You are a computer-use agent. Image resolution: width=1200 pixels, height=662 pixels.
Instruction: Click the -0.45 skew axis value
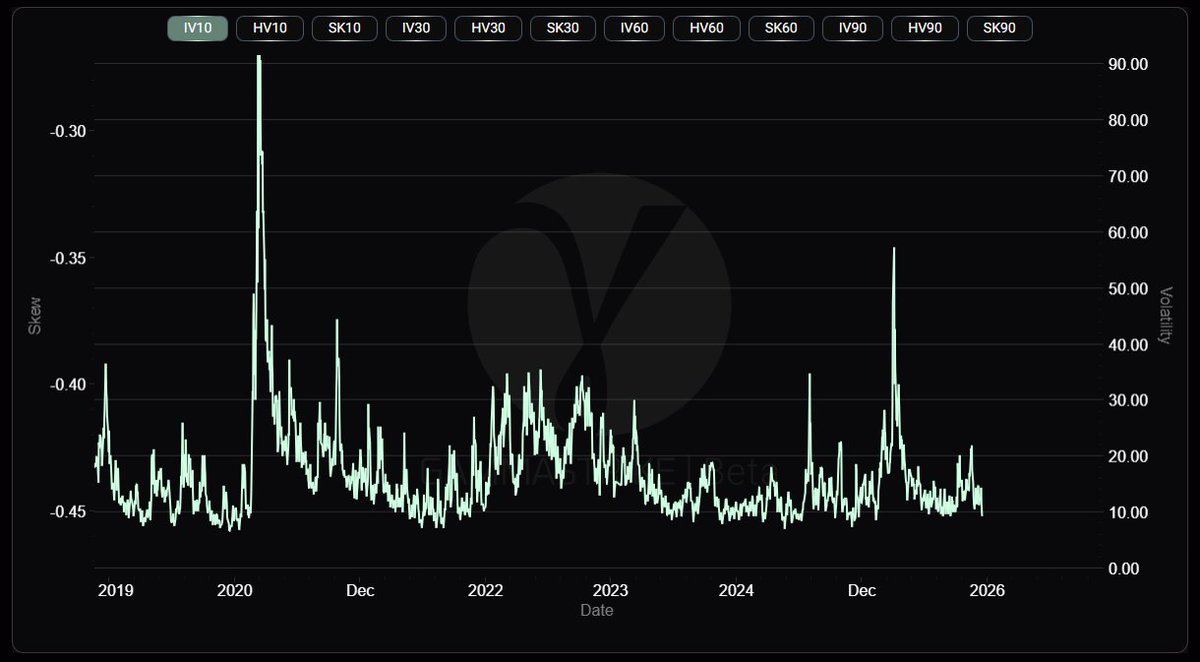(68, 511)
